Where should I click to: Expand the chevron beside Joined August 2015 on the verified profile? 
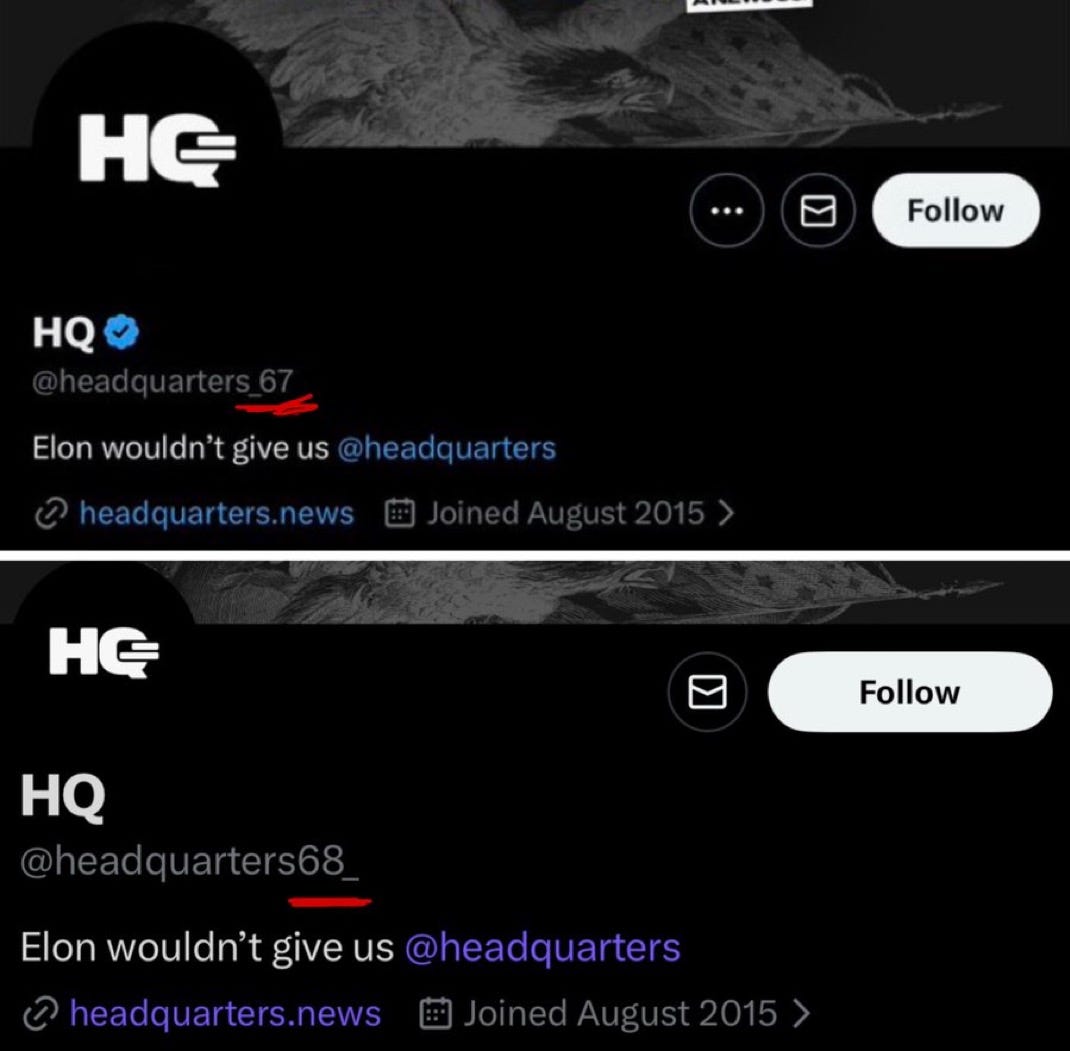coord(726,513)
